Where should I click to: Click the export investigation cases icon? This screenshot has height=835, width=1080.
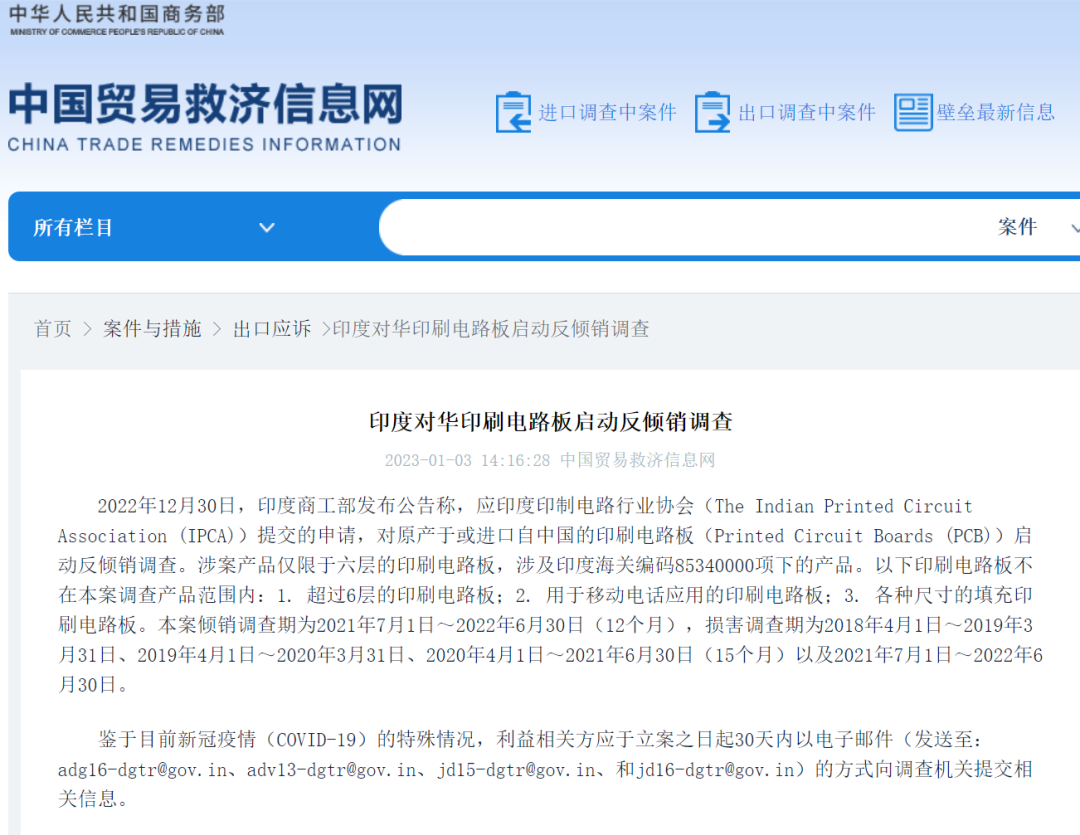(x=713, y=112)
